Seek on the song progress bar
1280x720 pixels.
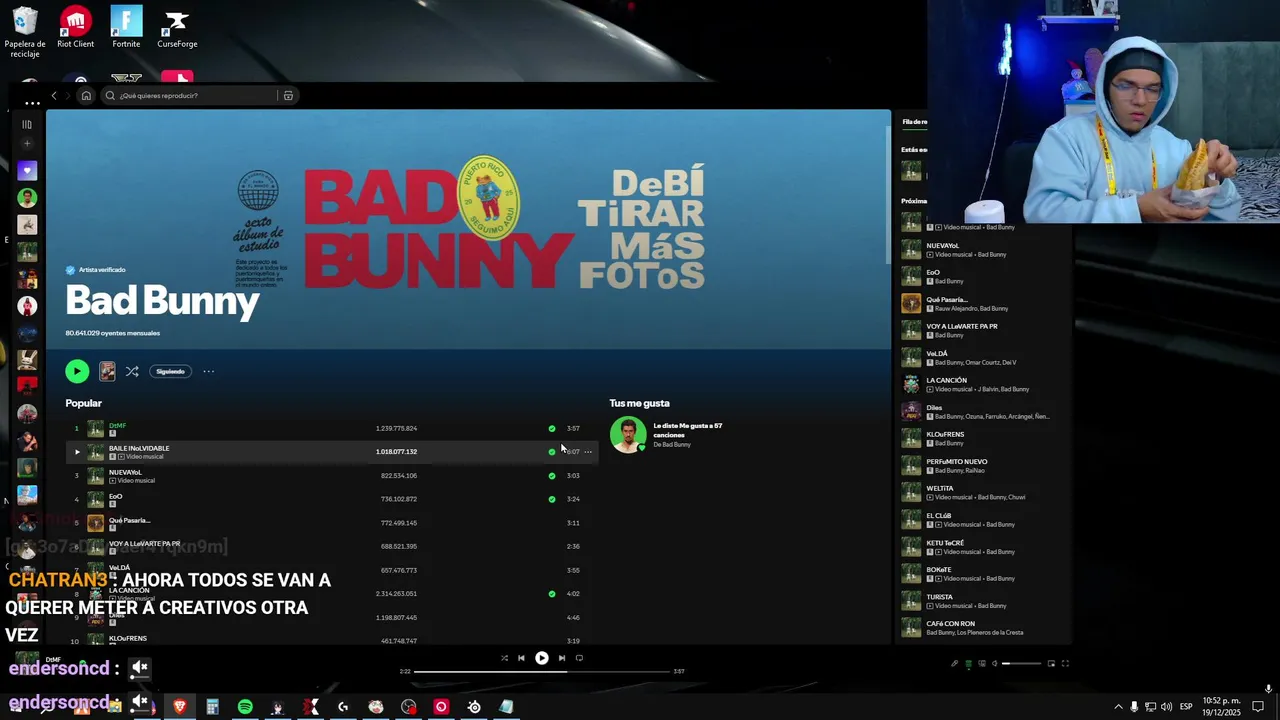[x=541, y=672]
